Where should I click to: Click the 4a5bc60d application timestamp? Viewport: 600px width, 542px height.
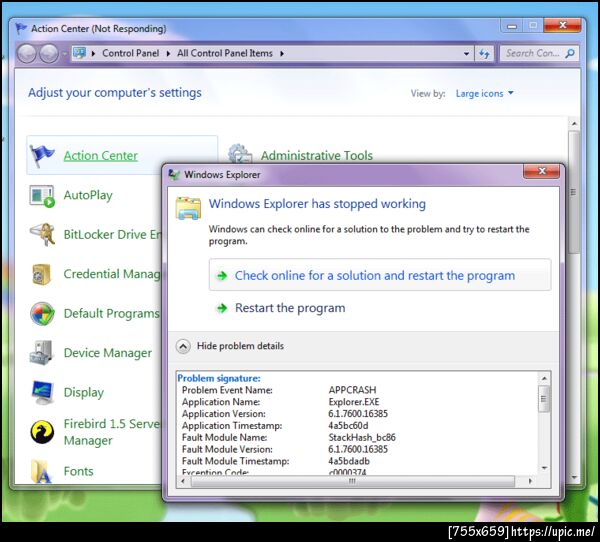pos(348,426)
